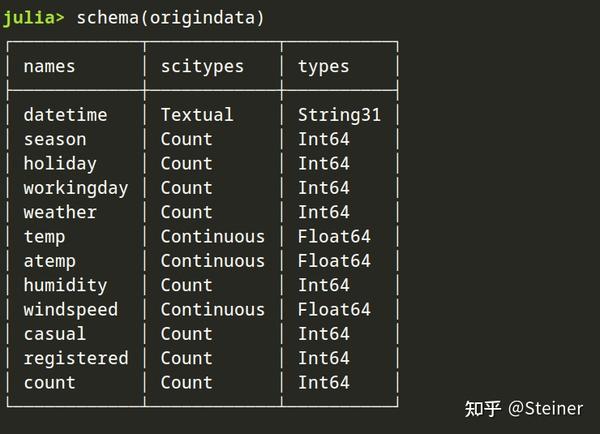This screenshot has height=434, width=600.
Task: Click the schema(origindata) command text
Action: pos(170,18)
